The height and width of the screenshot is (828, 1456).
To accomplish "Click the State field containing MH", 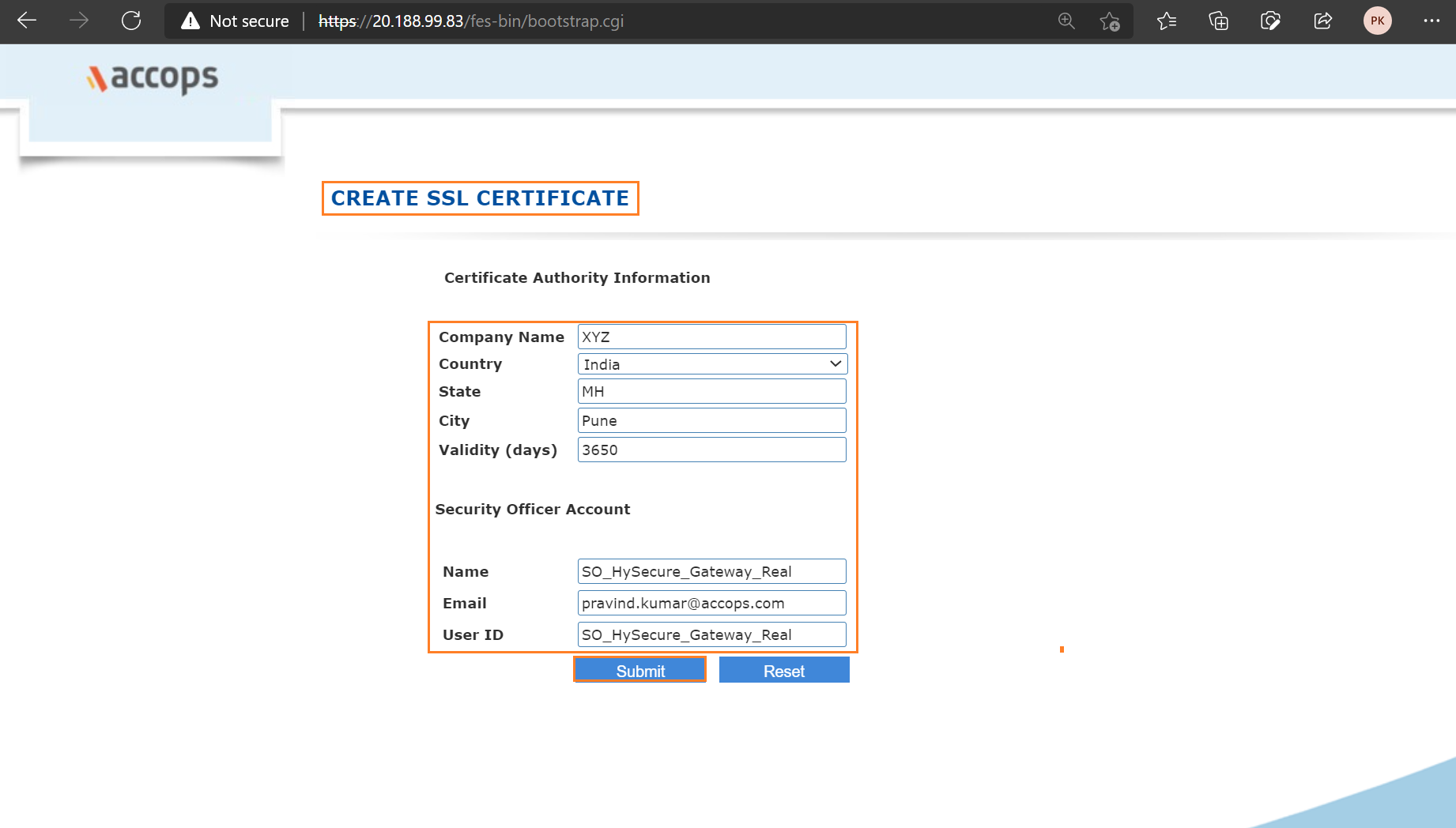I will 711,391.
